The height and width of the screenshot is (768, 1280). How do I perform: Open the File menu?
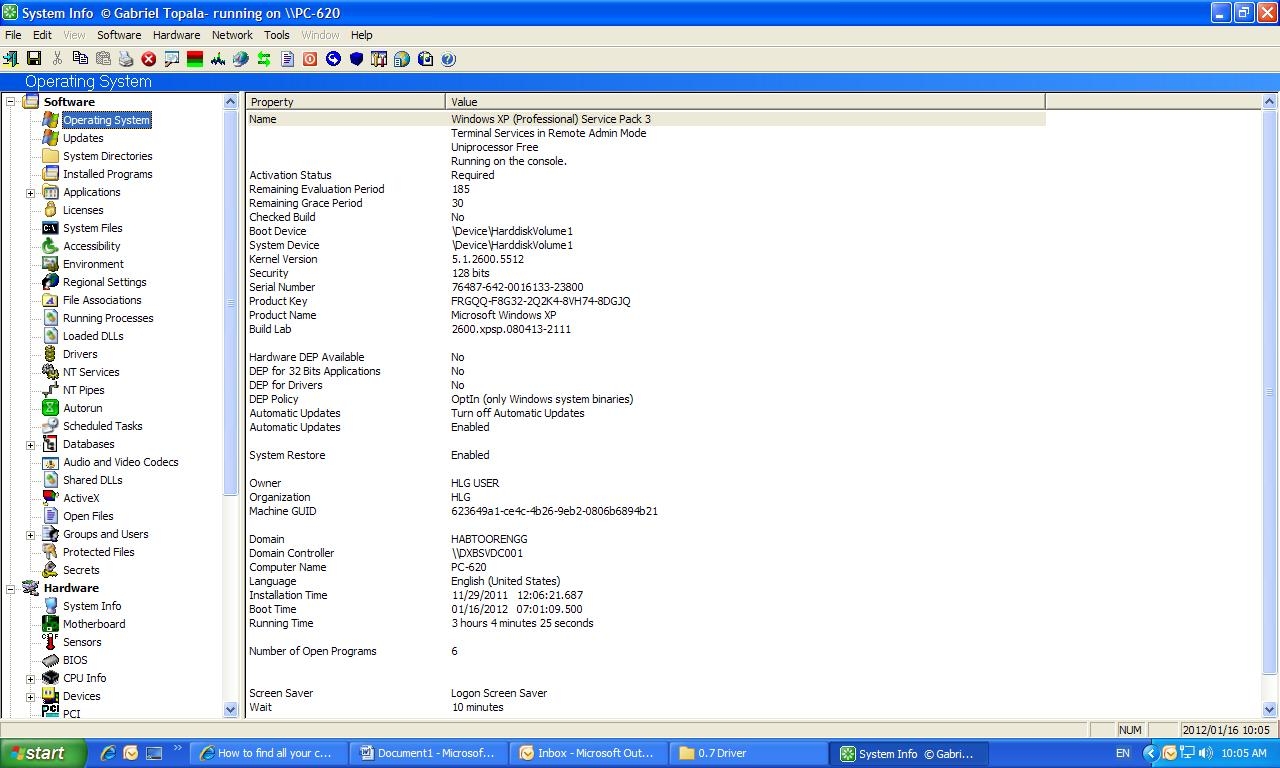pyautogui.click(x=13, y=35)
